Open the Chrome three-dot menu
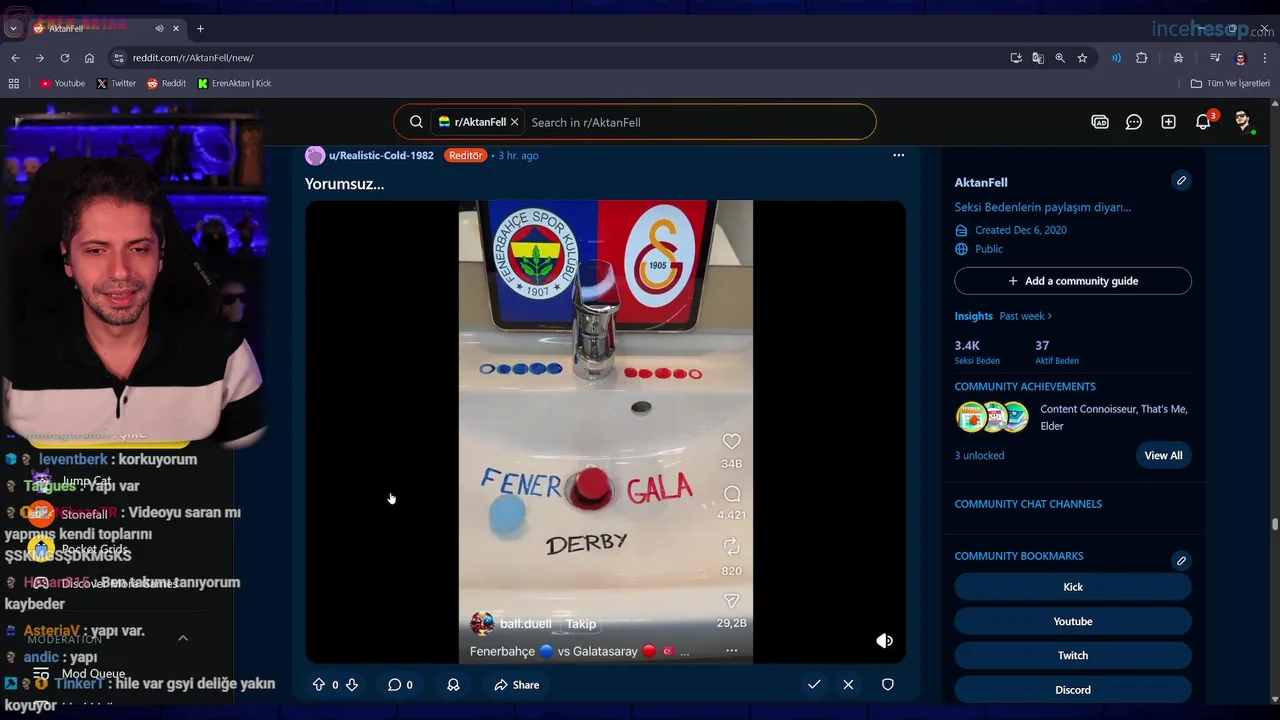Image resolution: width=1280 pixels, height=720 pixels. [1265, 58]
